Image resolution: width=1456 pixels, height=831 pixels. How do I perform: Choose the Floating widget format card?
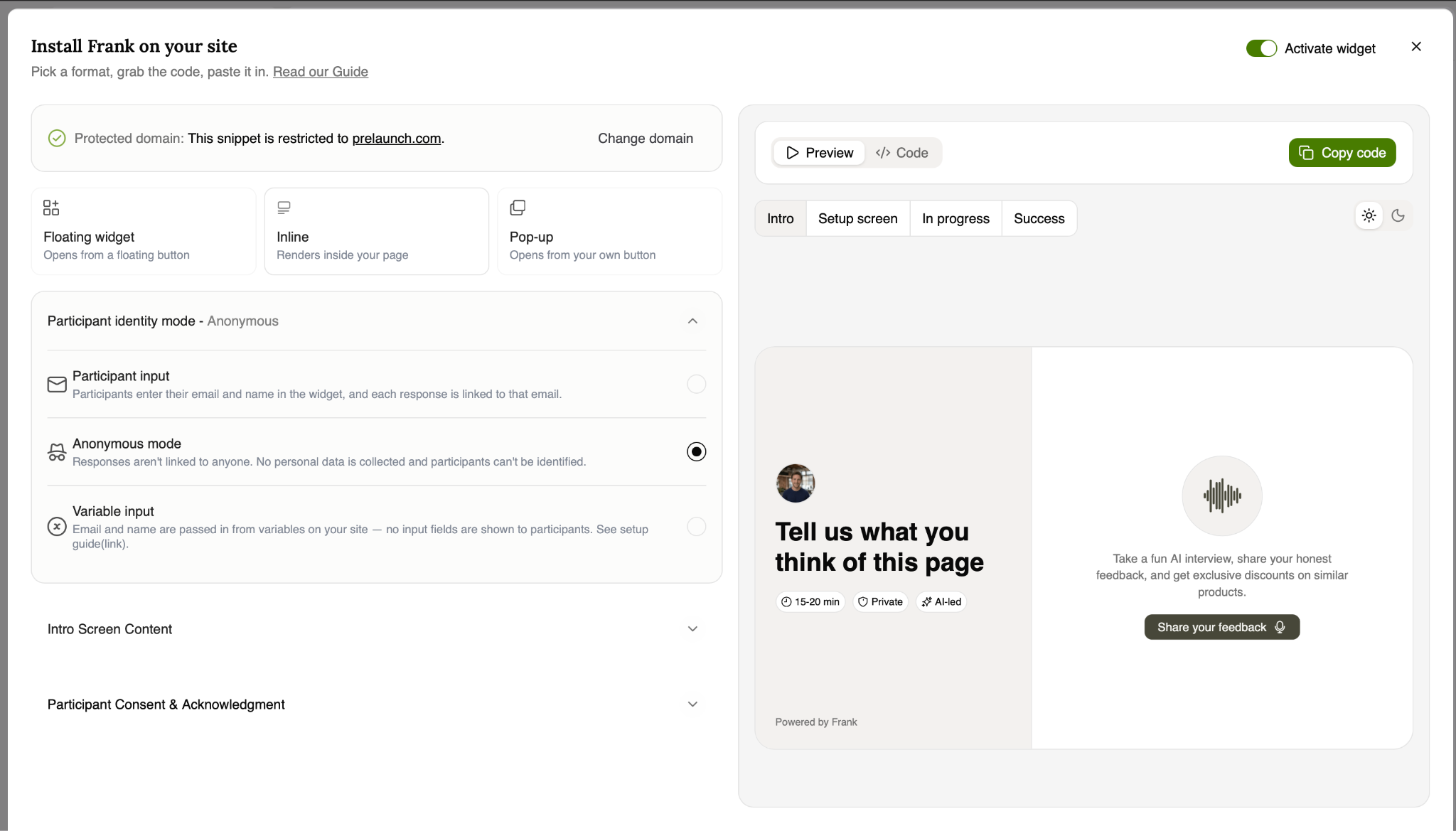pyautogui.click(x=144, y=231)
